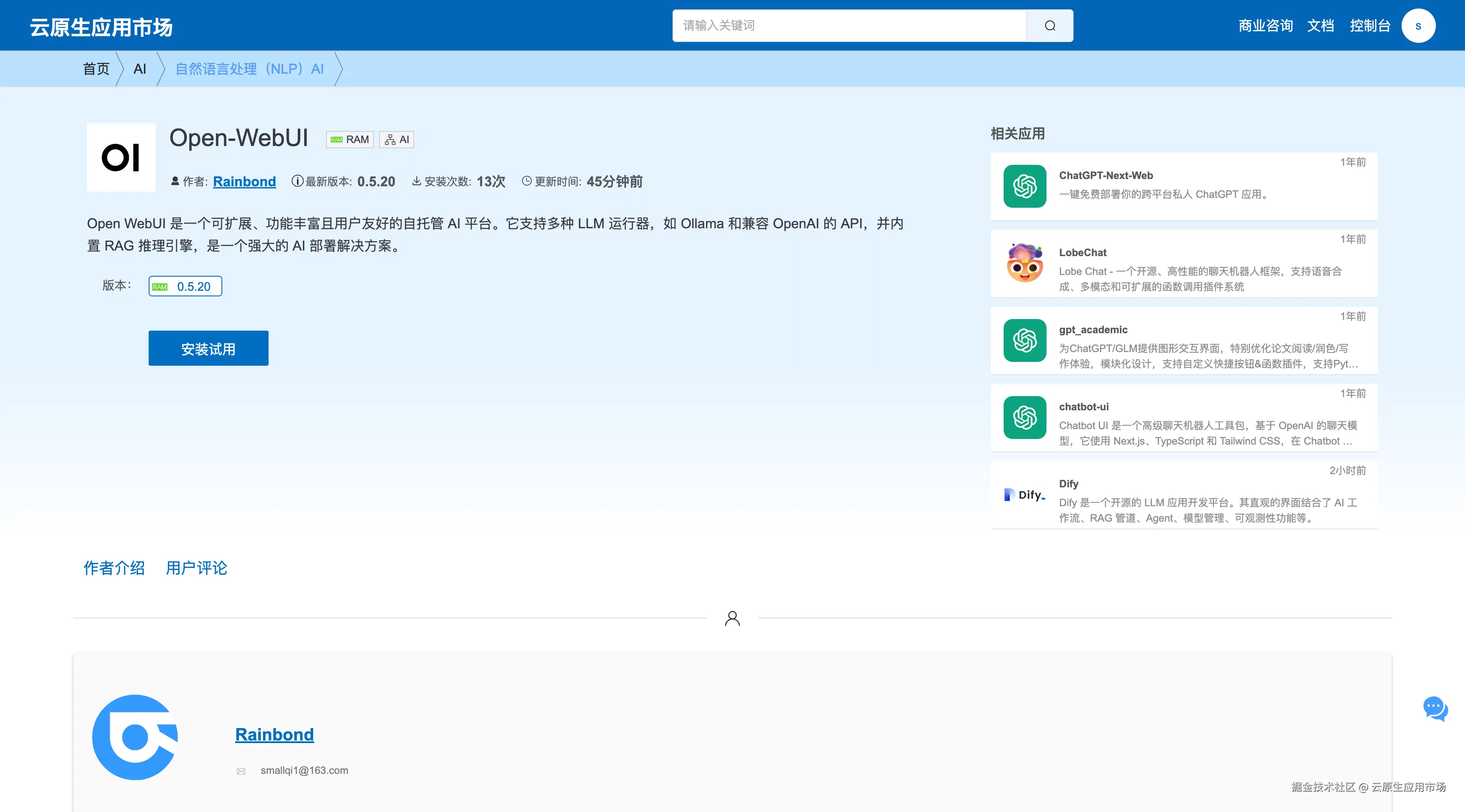Click the ChatGPT-Next-Web app icon
This screenshot has height=812, width=1465.
click(1024, 186)
